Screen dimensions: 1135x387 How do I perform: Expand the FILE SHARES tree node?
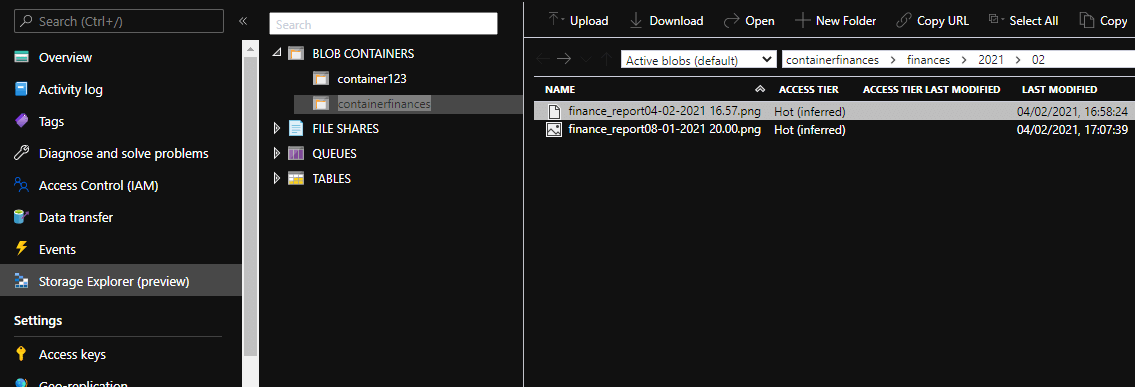pyautogui.click(x=277, y=129)
